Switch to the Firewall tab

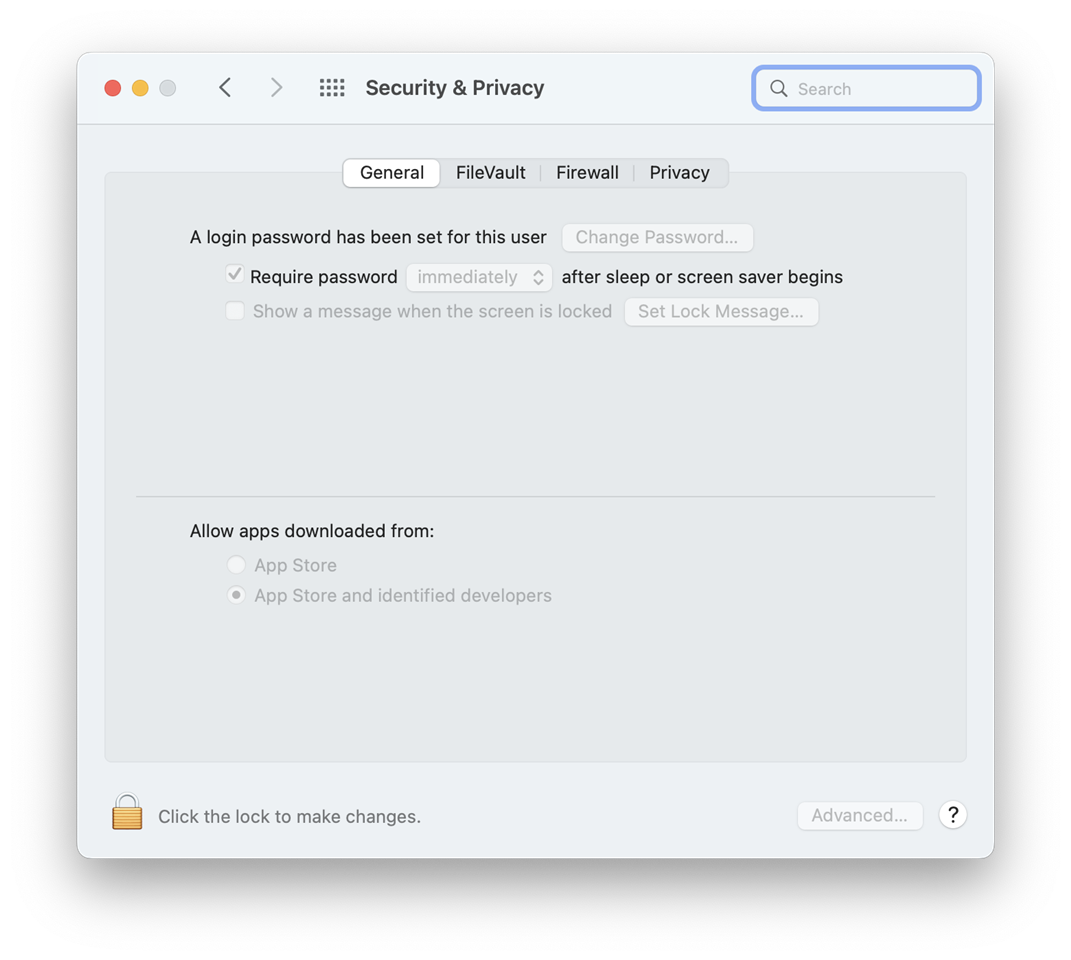tap(587, 173)
